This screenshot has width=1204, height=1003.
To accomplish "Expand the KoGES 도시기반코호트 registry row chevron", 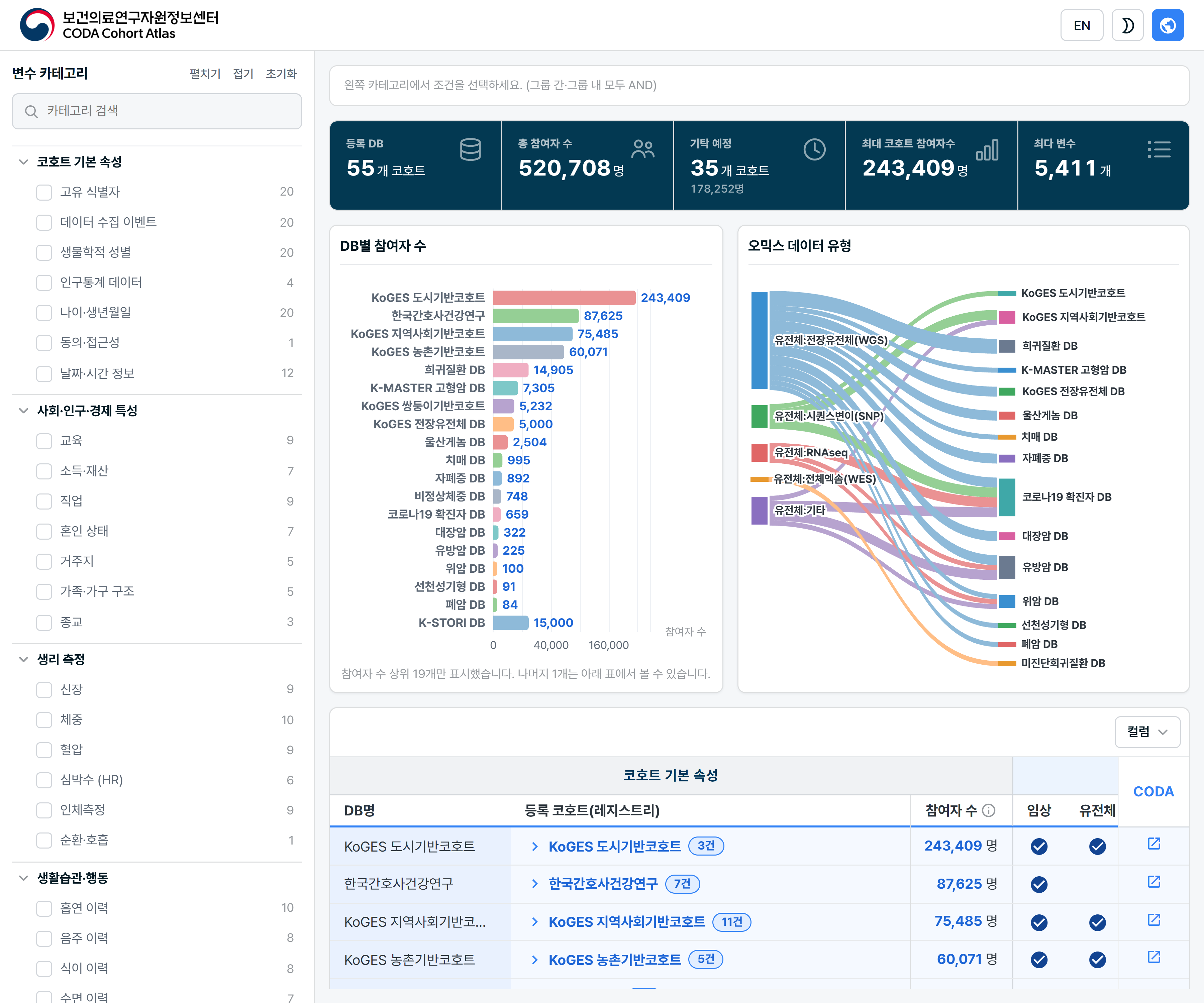I will pos(534,847).
